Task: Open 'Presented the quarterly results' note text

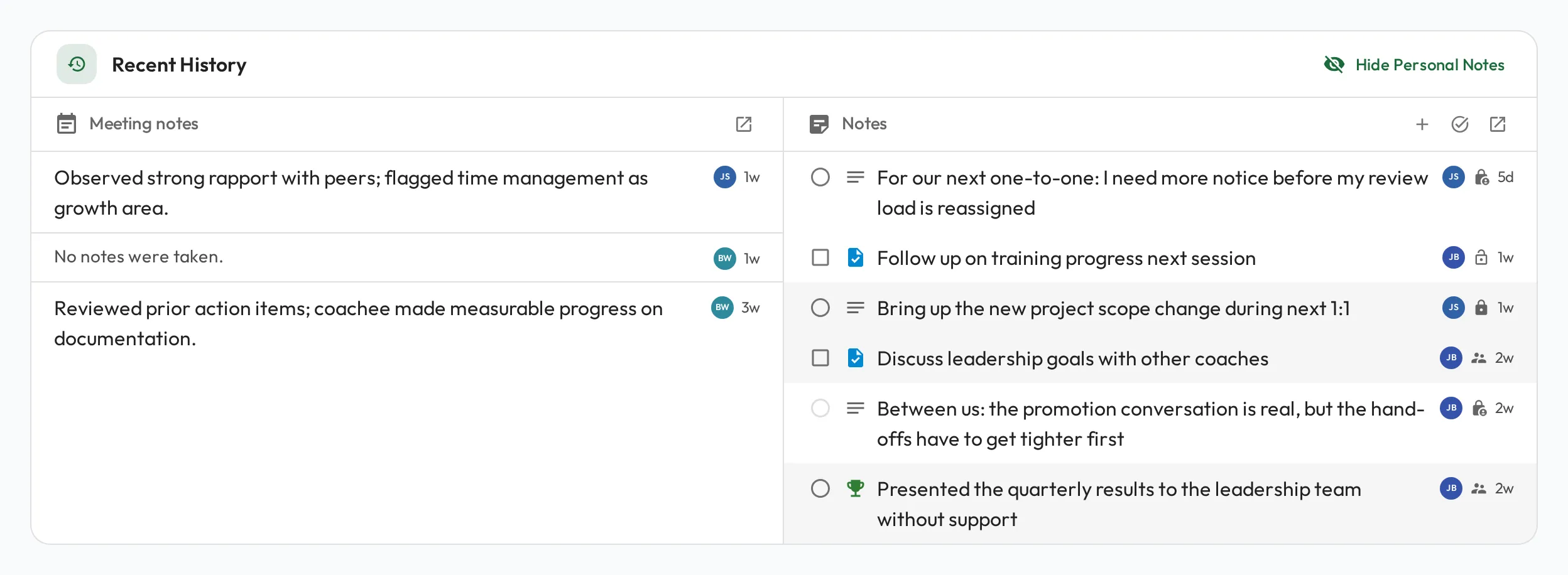Action: 1119,504
